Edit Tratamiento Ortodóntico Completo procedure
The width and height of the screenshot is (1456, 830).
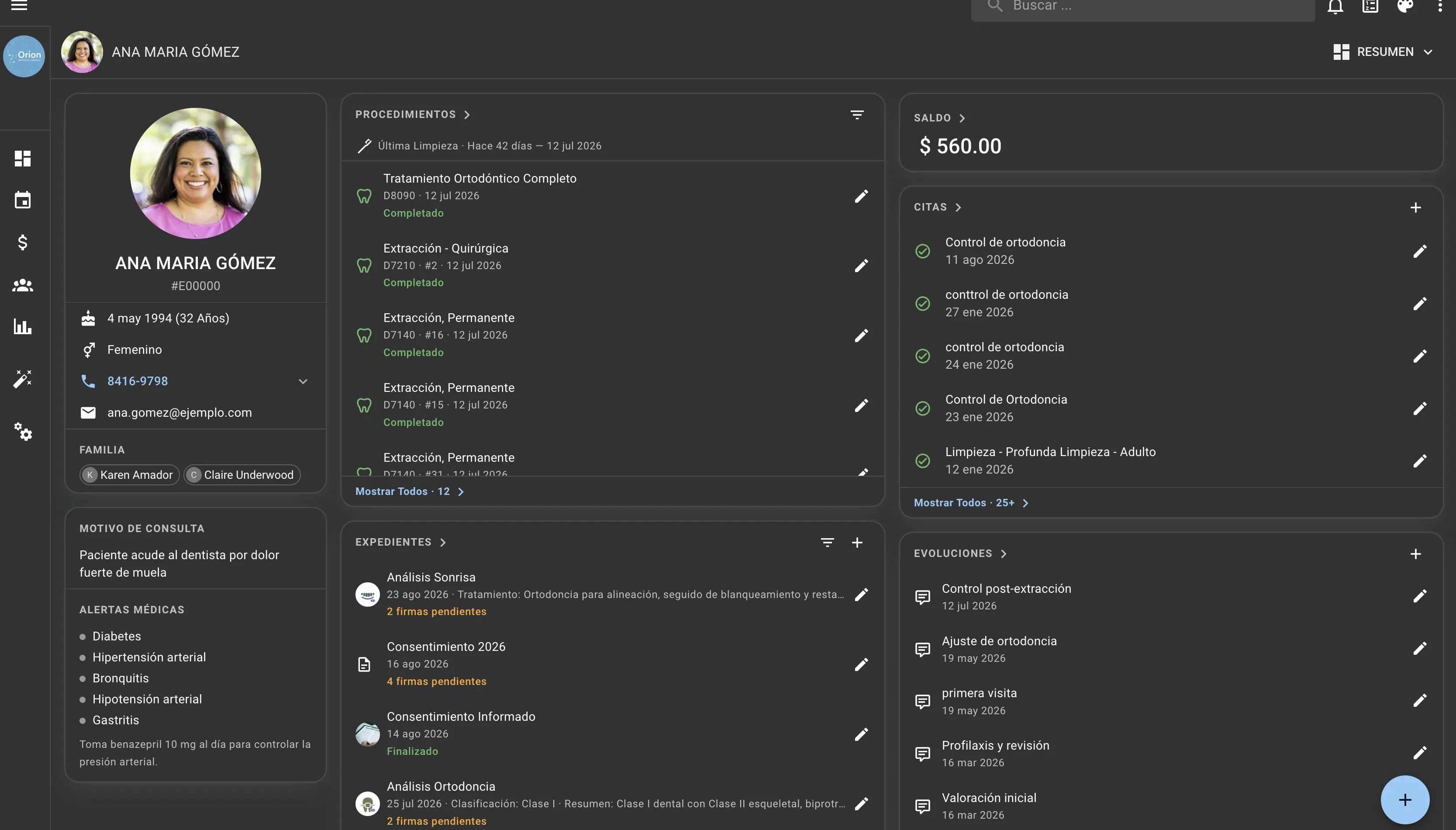point(862,196)
